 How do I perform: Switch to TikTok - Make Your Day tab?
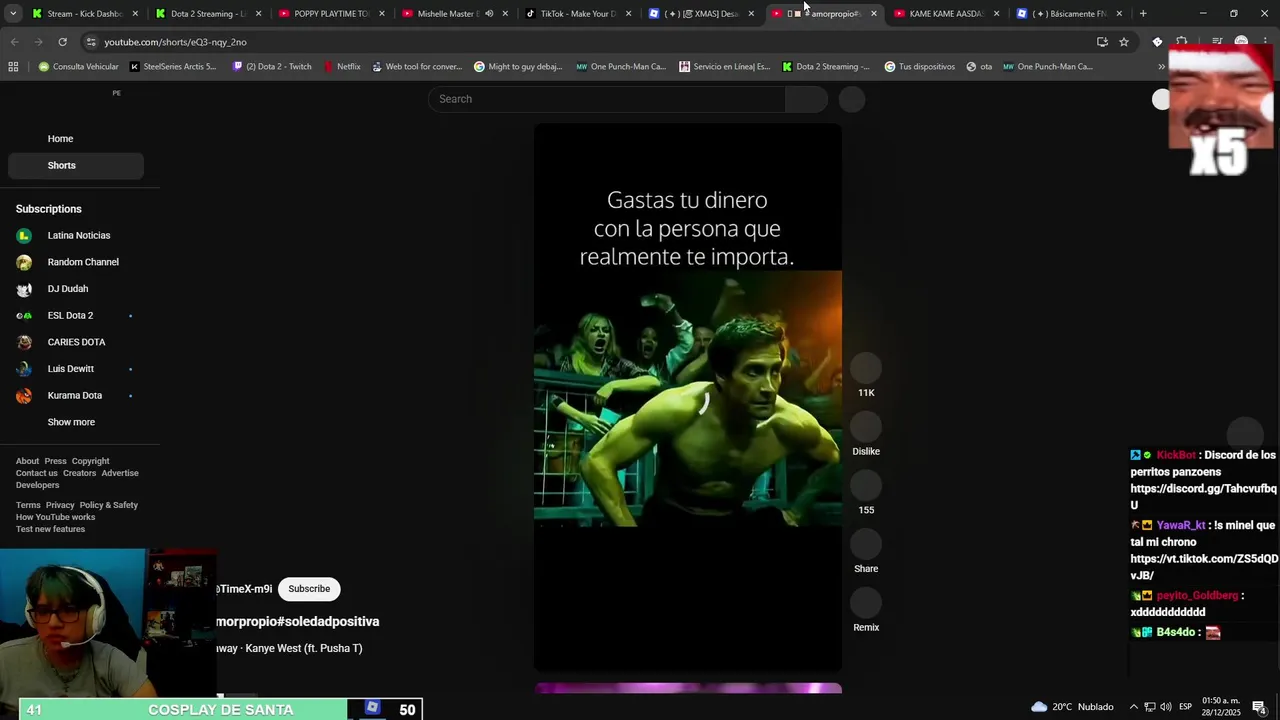578,14
